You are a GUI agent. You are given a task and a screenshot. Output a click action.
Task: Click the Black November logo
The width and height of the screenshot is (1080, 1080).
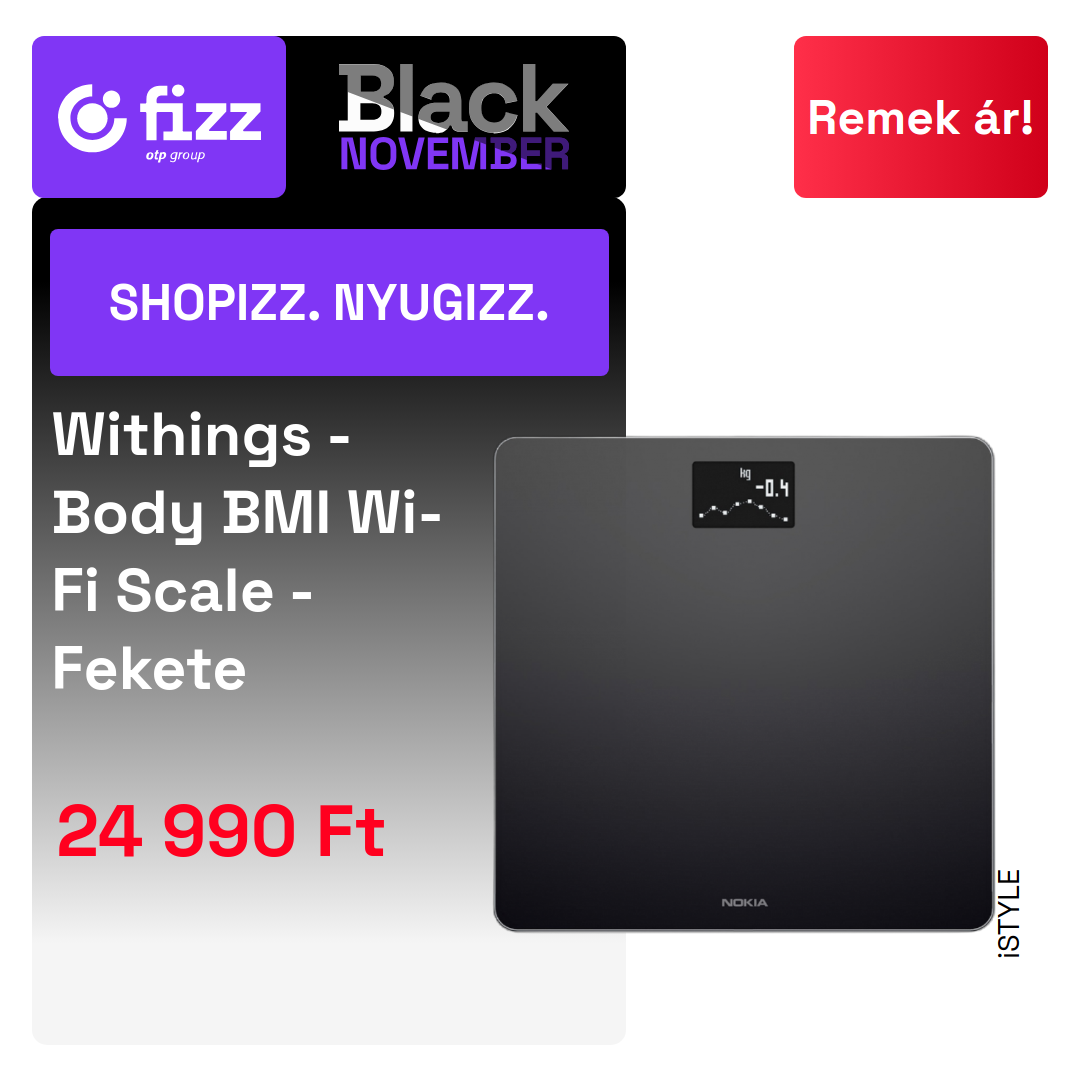tap(454, 116)
